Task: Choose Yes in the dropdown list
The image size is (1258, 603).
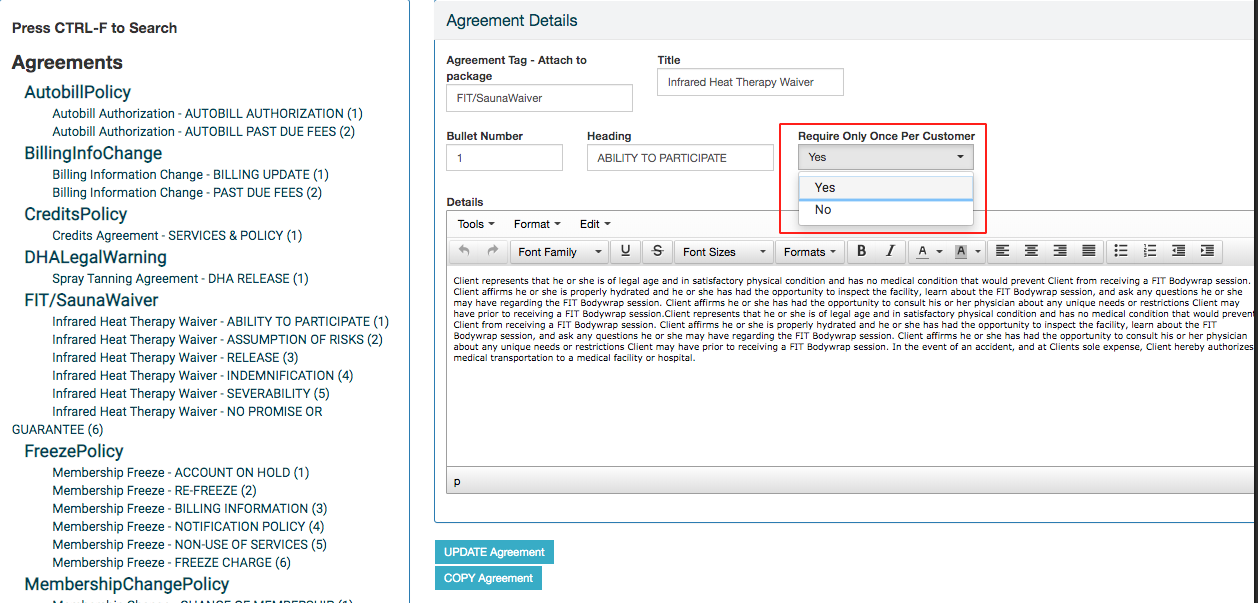Action: point(886,187)
